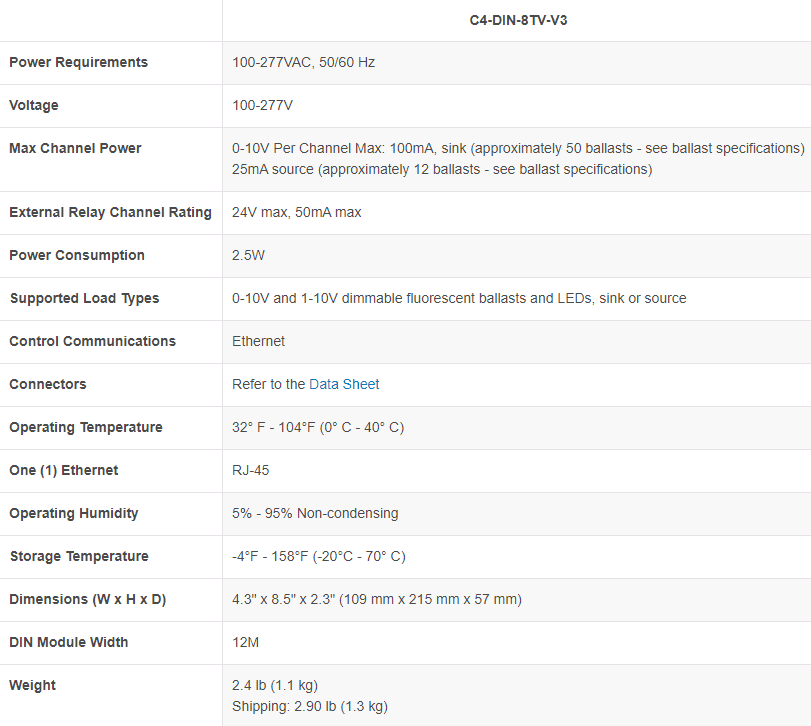Click the Storage Temperature label
Viewport: 811px width, 726px height.
tap(79, 556)
